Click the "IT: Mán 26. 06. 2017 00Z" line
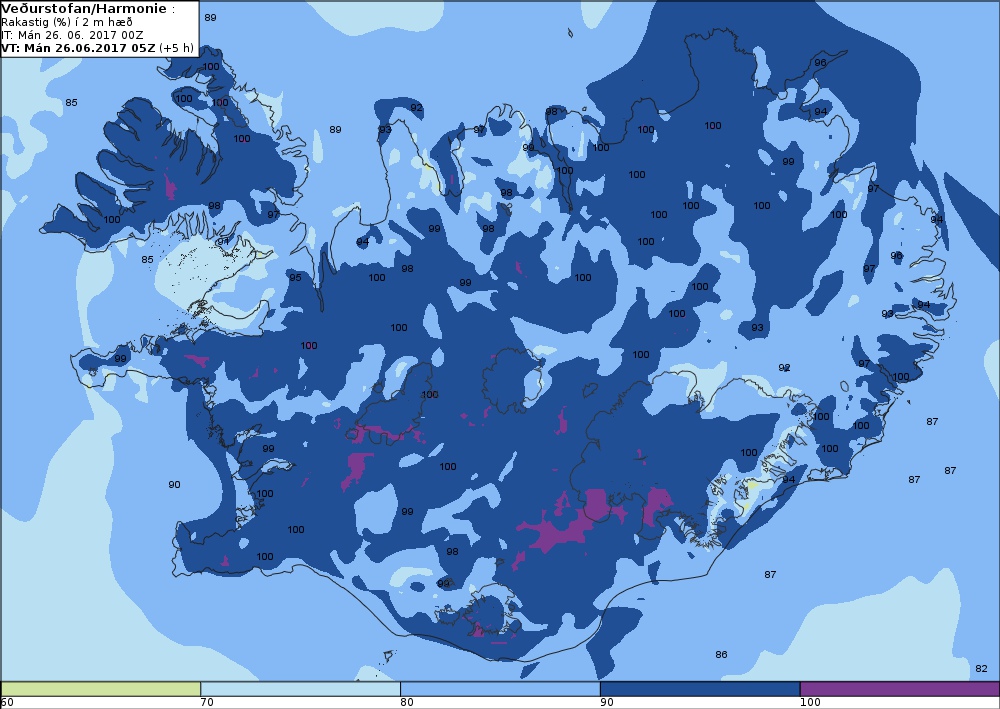 tap(72, 35)
